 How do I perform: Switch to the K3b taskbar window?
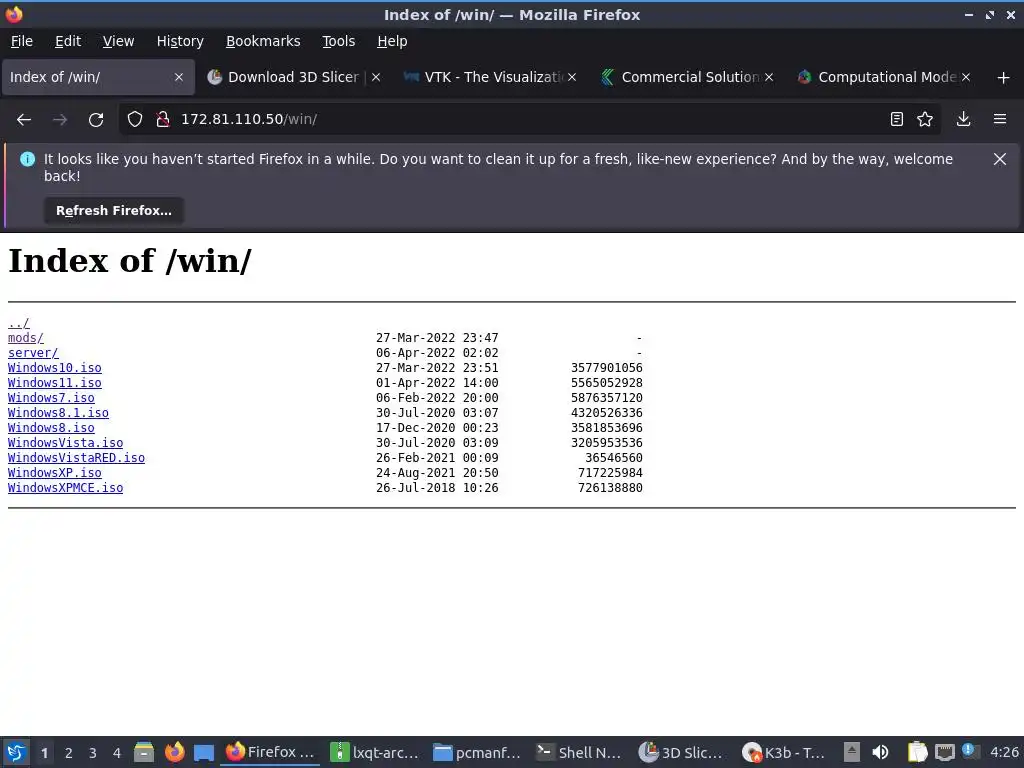coord(786,752)
